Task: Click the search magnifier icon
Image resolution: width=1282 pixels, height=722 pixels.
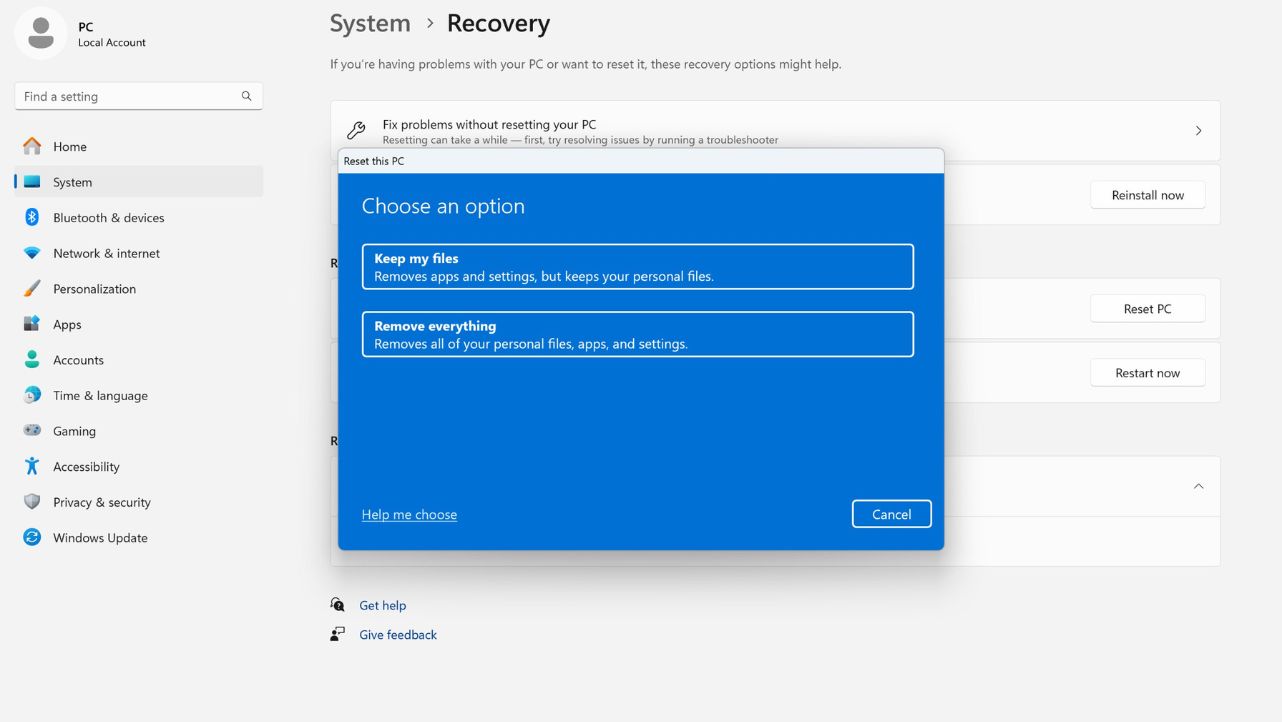Action: (x=246, y=96)
